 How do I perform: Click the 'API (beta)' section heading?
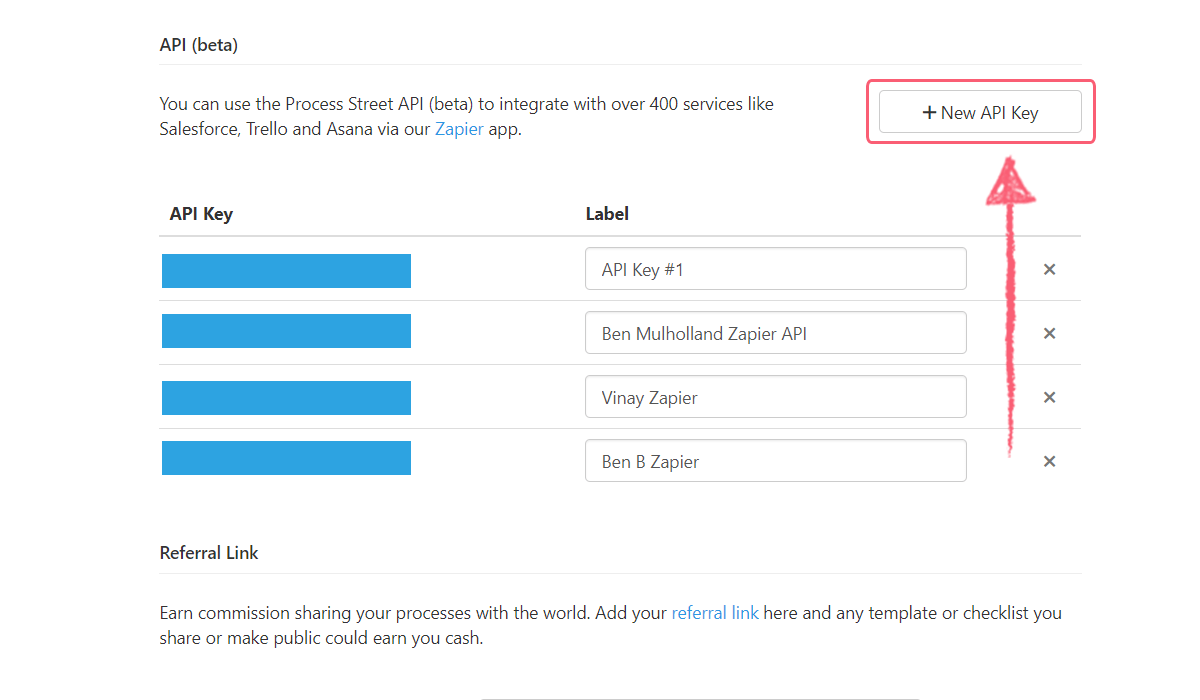pyautogui.click(x=199, y=45)
